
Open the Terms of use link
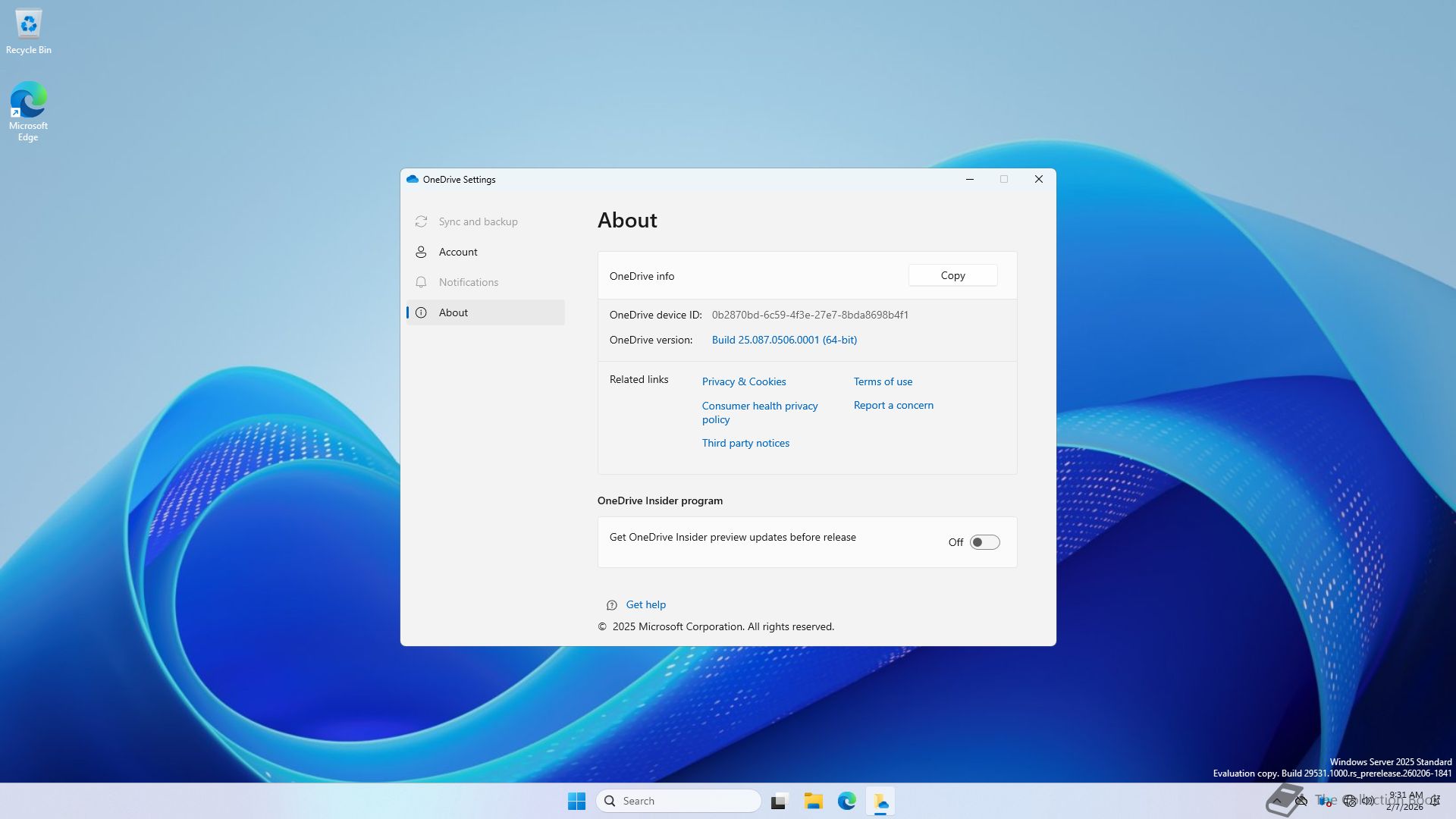click(x=883, y=381)
